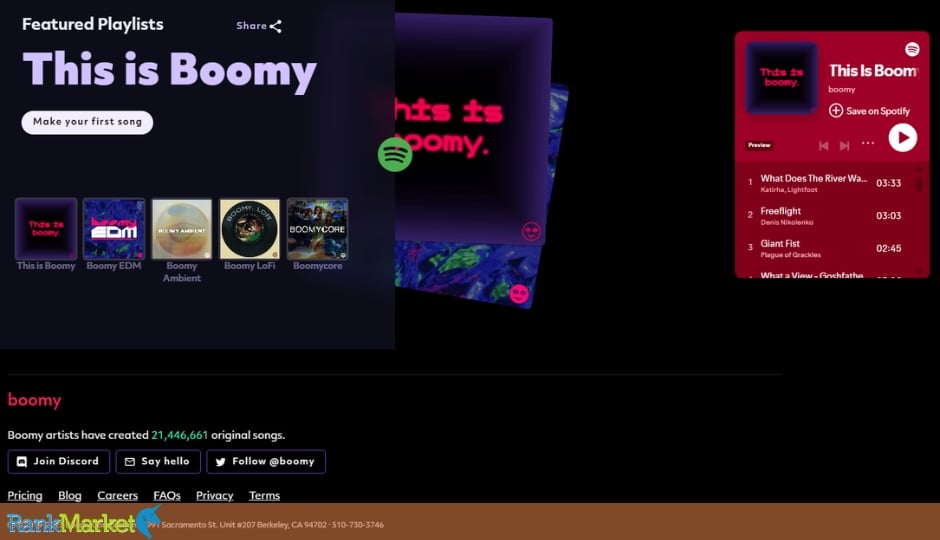Click Spotify logo in embedded player corner

(x=912, y=49)
